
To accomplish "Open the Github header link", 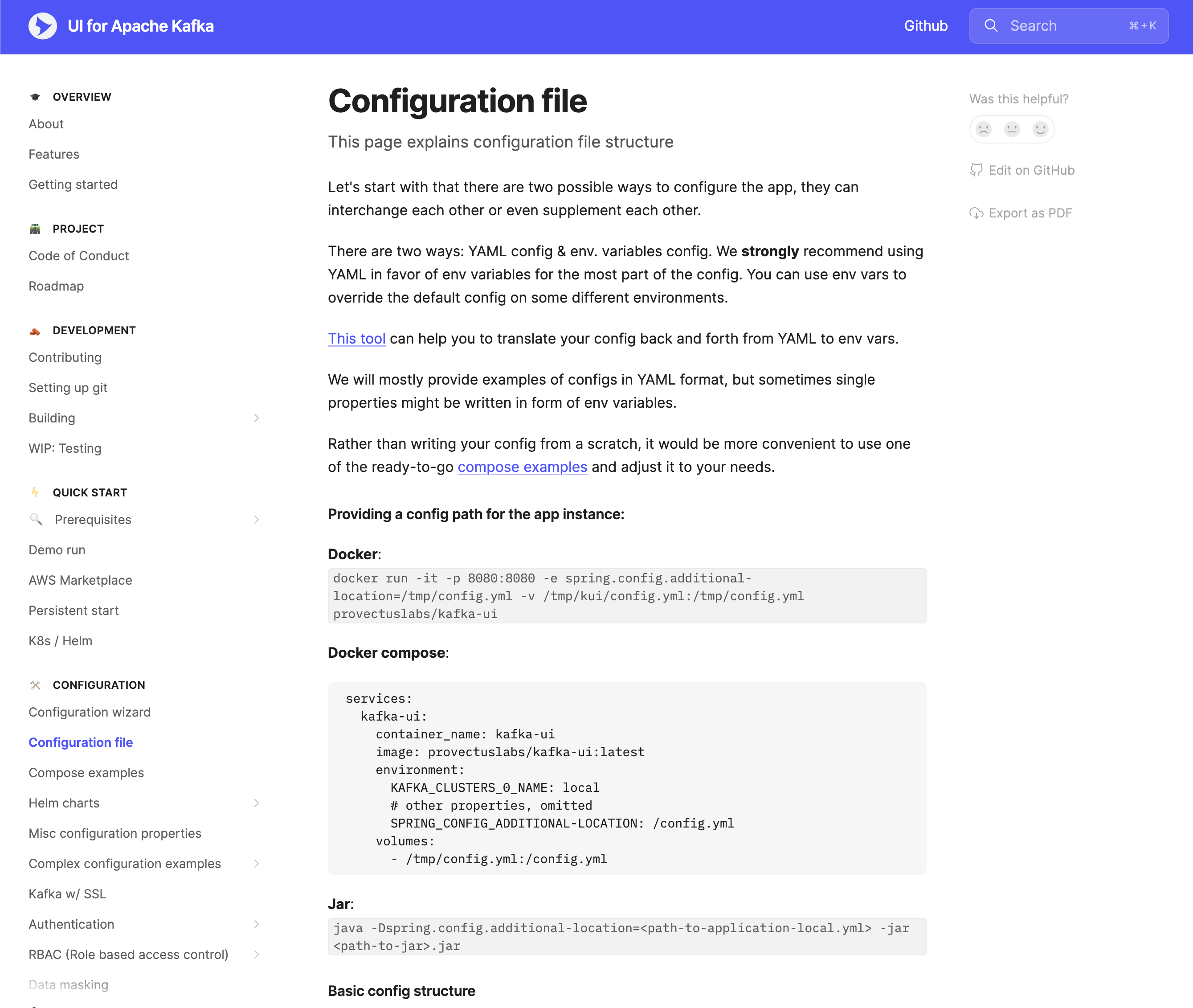I will 925,26.
